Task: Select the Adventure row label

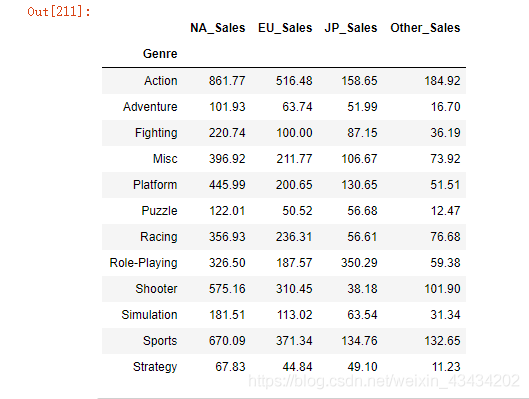Action: pos(150,107)
